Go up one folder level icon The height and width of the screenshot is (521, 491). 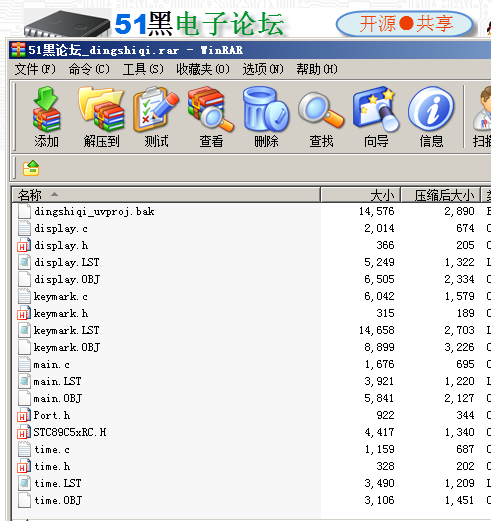(x=31, y=168)
